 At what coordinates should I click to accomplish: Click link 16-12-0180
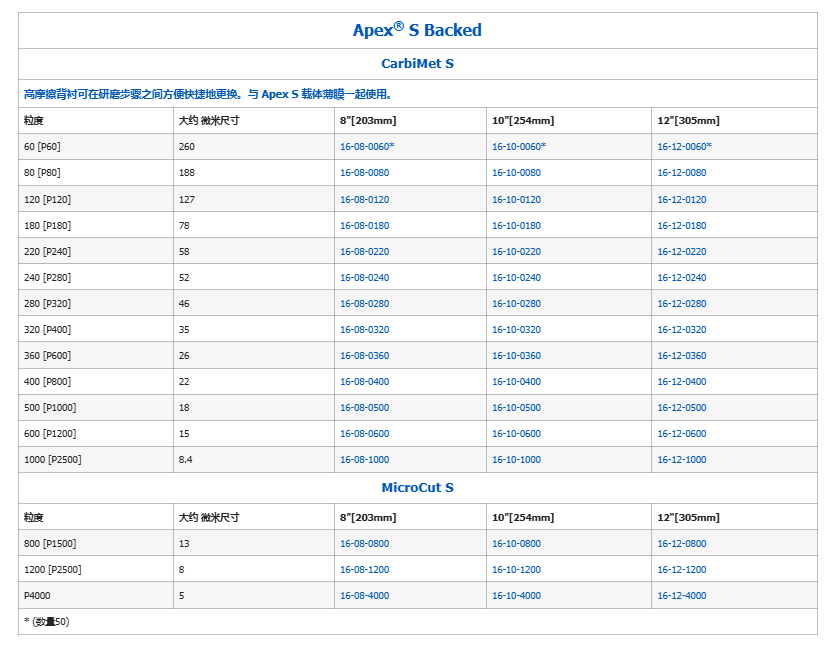pyautogui.click(x=682, y=225)
